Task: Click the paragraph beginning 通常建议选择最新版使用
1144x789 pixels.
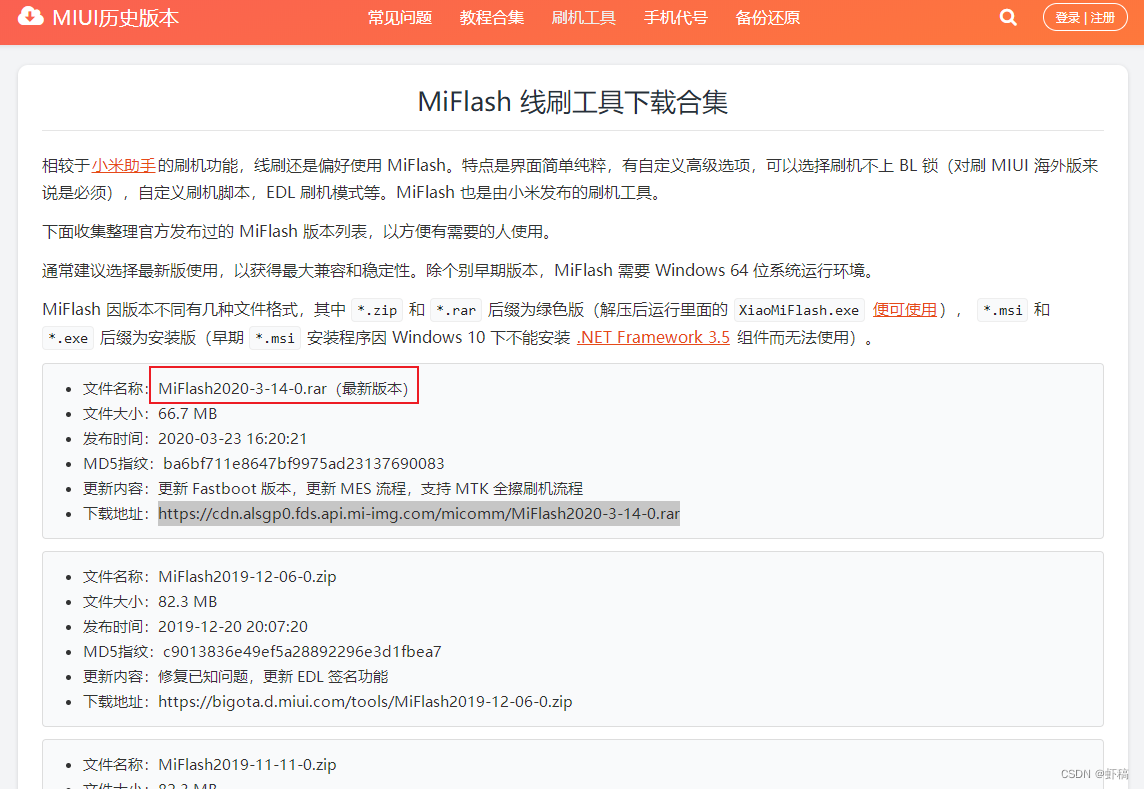Action: [458, 271]
